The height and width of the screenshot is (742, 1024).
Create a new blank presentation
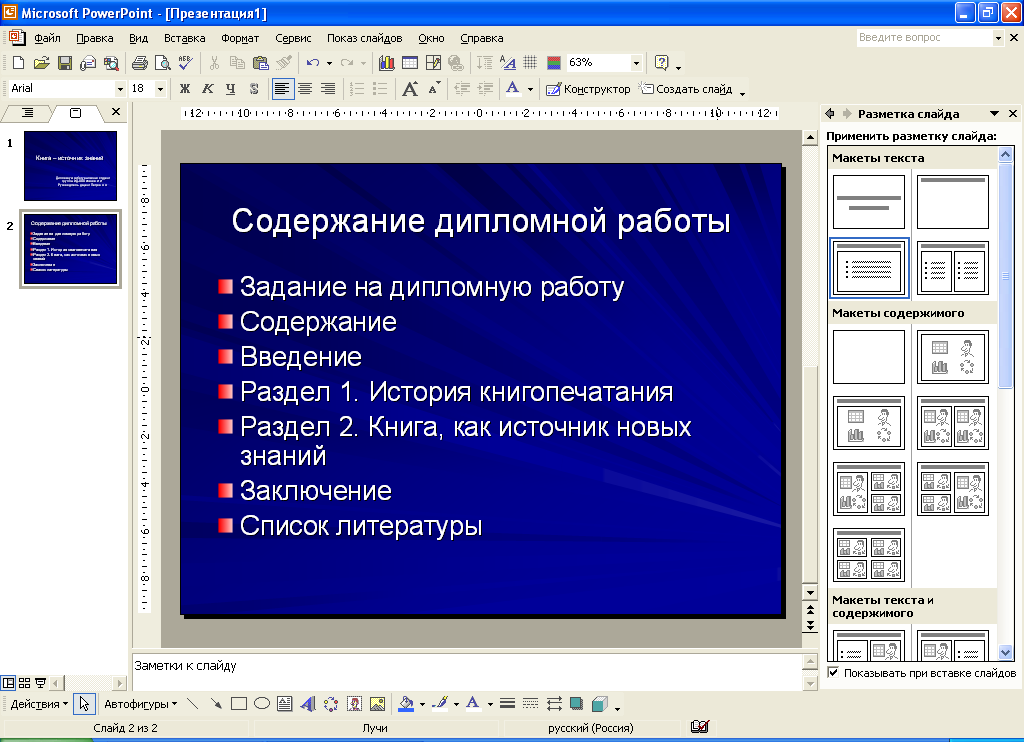[x=18, y=63]
